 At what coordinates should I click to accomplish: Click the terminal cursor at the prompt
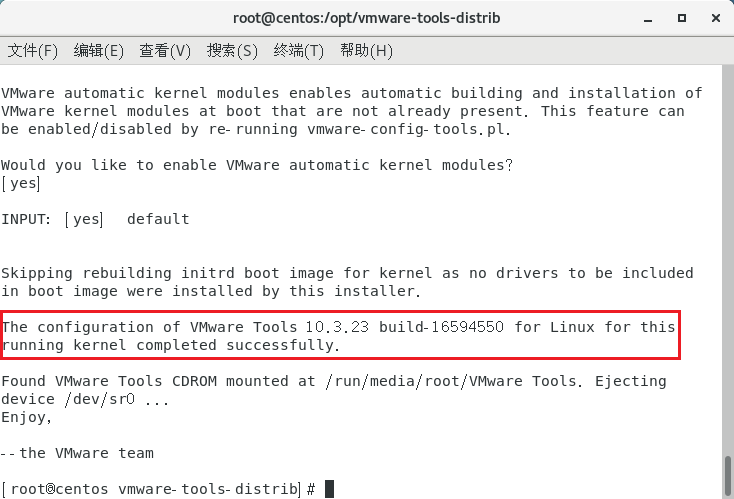329,489
